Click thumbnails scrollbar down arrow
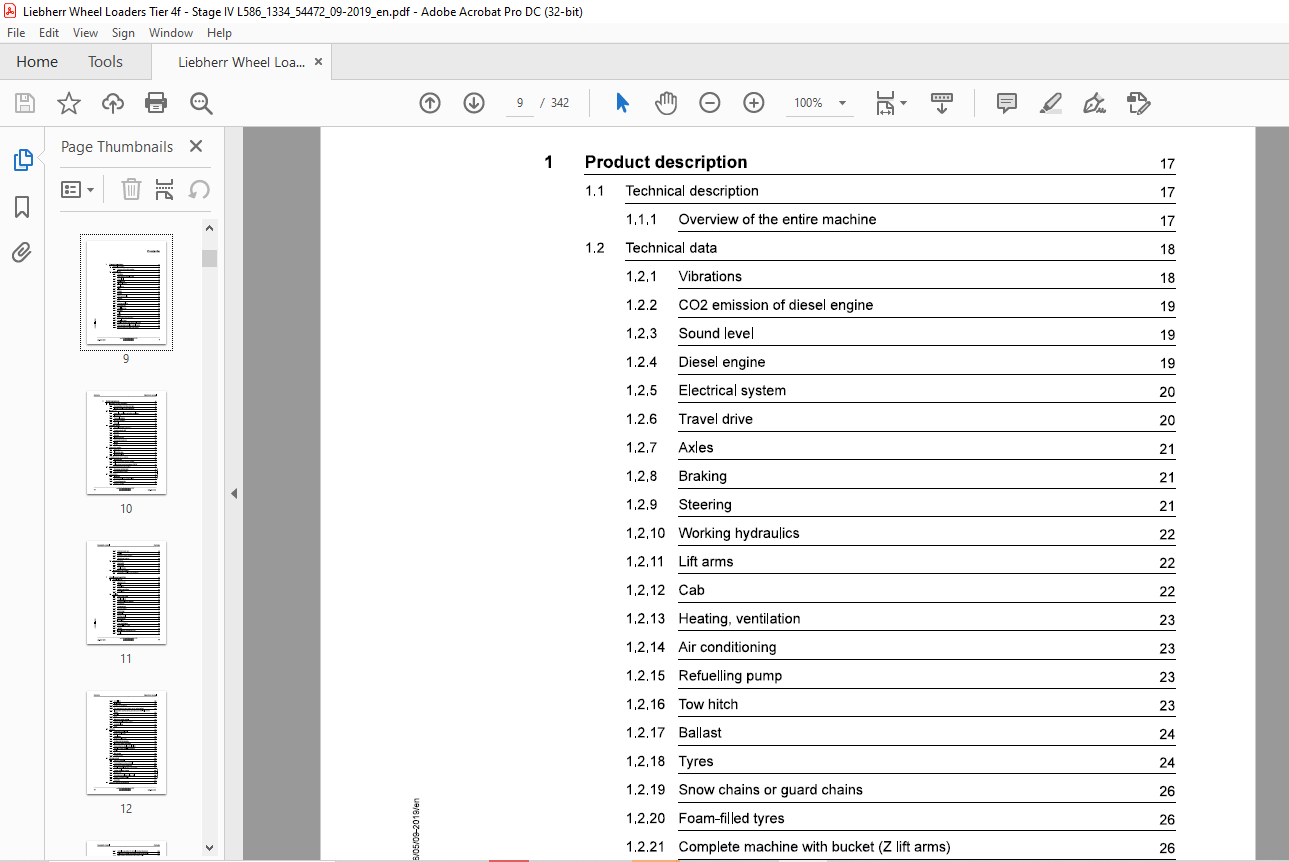The image size is (1289, 862). [209, 847]
